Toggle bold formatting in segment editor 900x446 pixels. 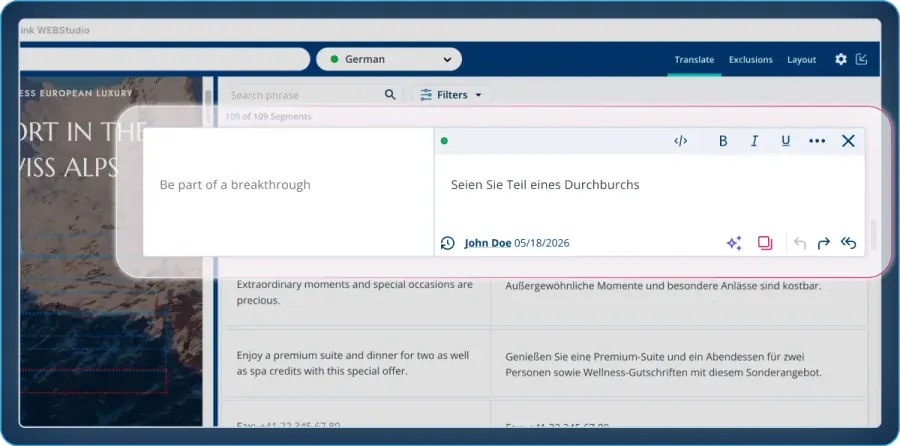point(723,141)
